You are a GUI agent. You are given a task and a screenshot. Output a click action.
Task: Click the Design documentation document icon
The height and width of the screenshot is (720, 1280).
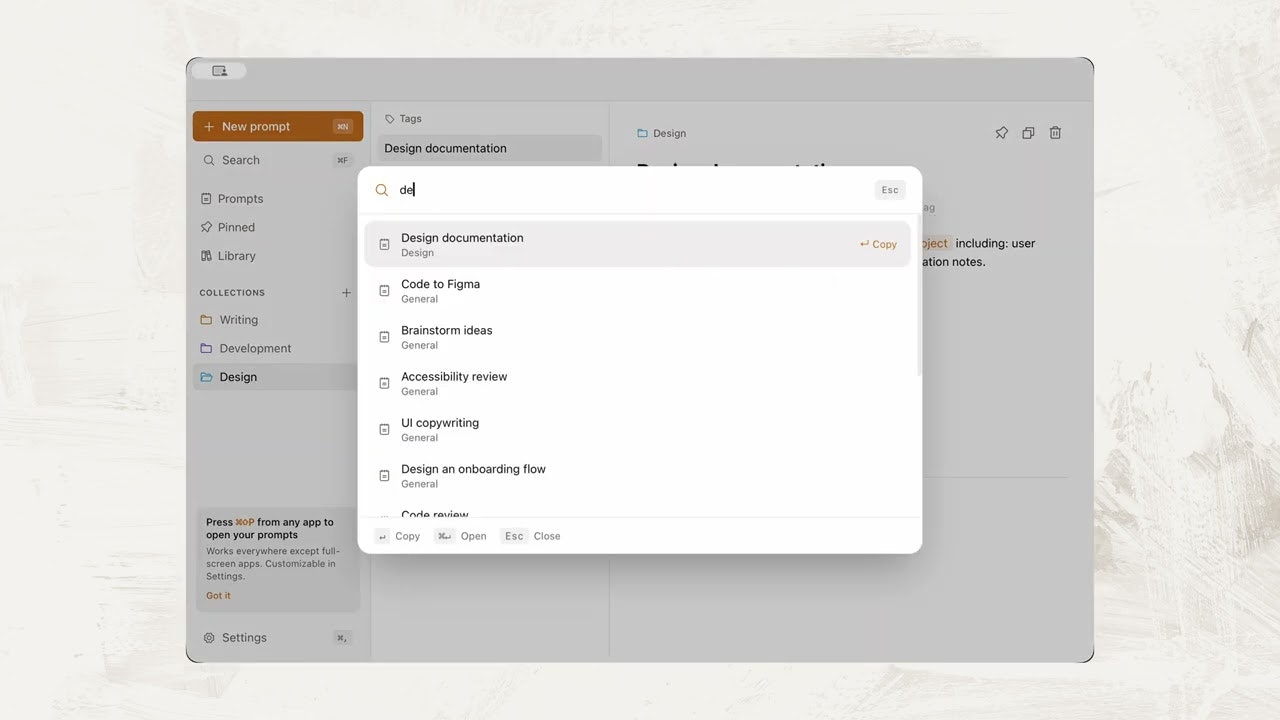384,244
